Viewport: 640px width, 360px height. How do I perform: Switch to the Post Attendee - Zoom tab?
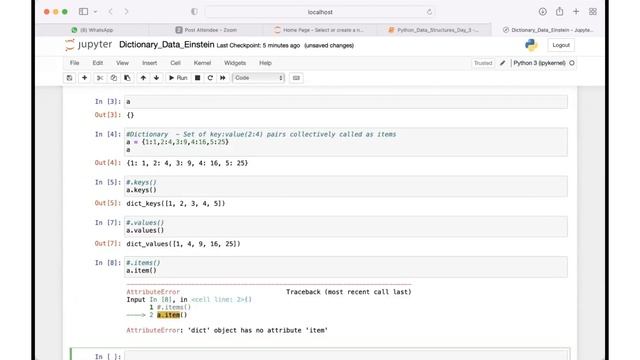206,30
